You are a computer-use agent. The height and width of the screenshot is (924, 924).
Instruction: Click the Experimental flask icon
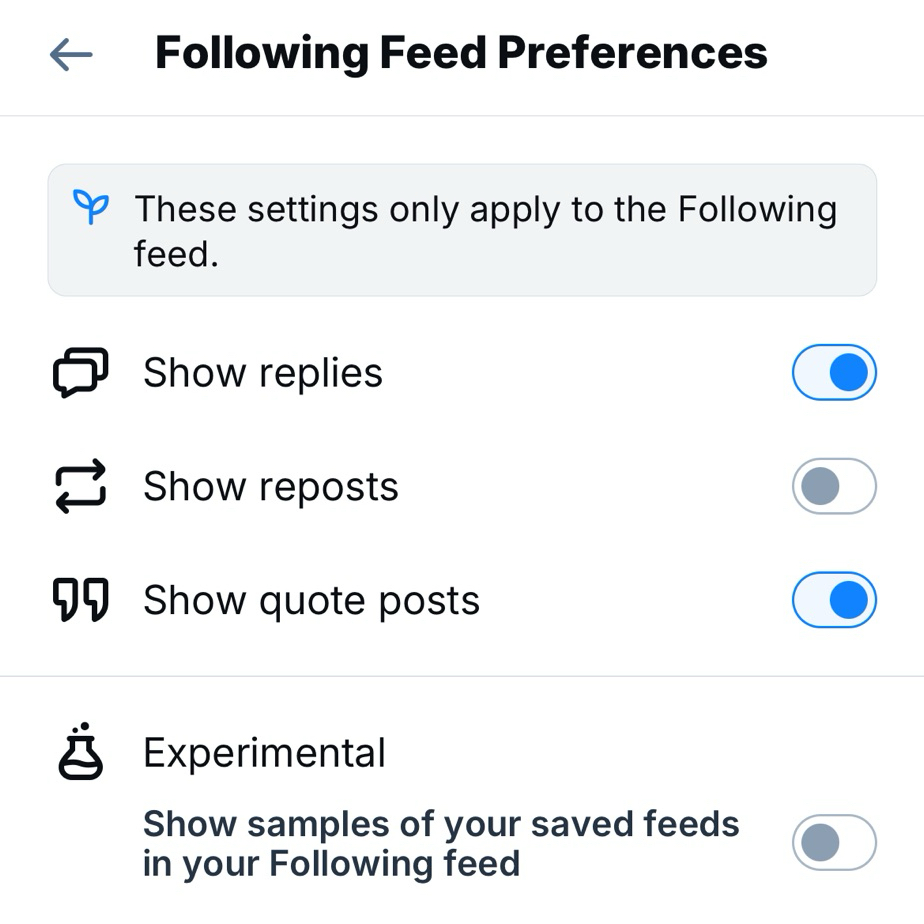(80, 752)
